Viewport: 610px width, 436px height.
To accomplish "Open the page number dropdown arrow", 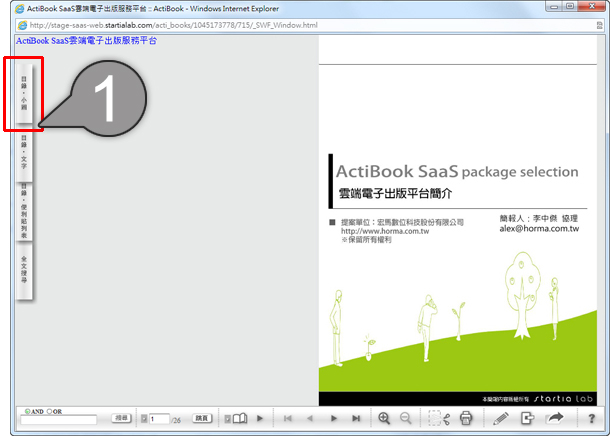I will 144,419.
